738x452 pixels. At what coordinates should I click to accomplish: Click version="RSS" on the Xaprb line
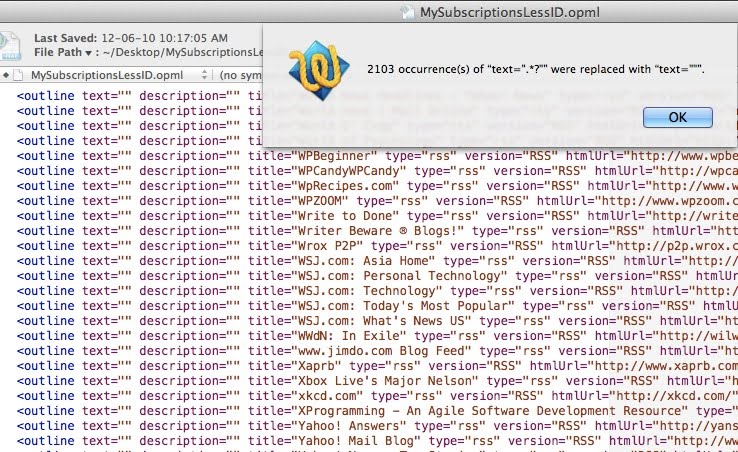(475, 367)
